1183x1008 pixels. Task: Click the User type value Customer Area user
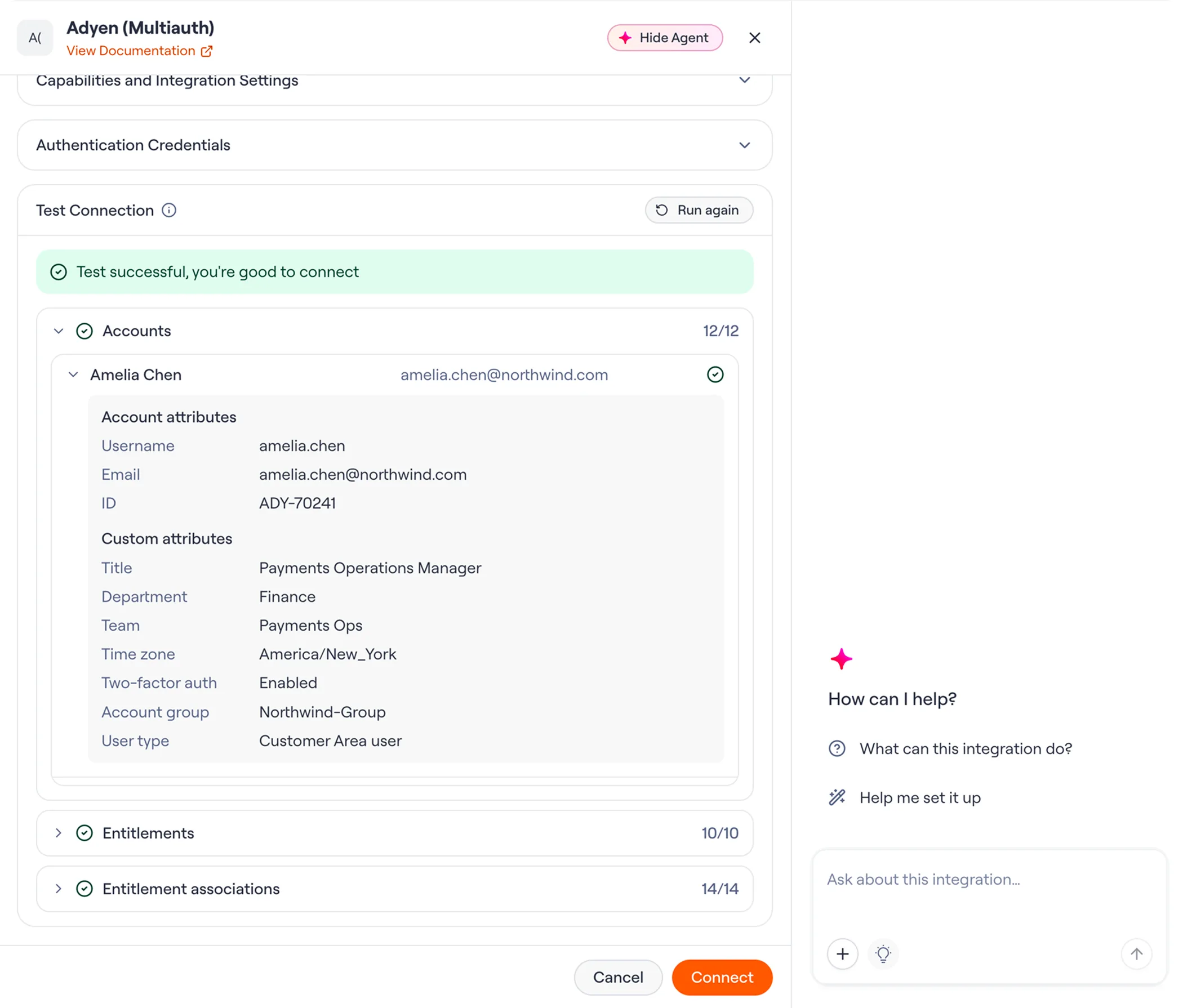coord(331,741)
